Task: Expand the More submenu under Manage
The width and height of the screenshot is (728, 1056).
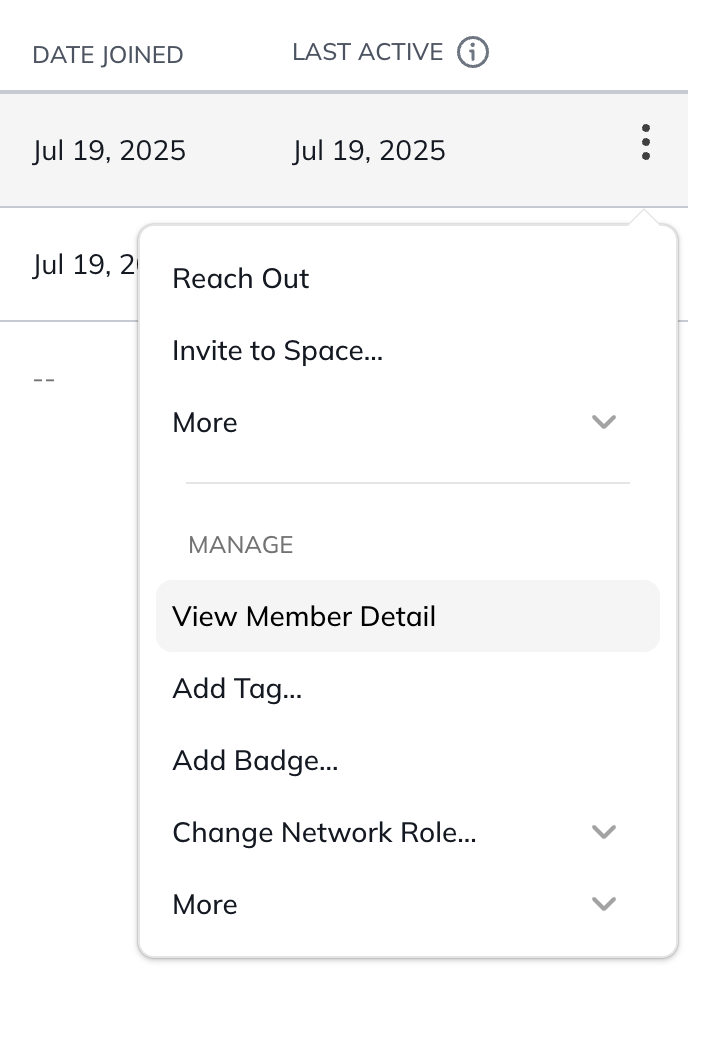Action: tap(407, 904)
